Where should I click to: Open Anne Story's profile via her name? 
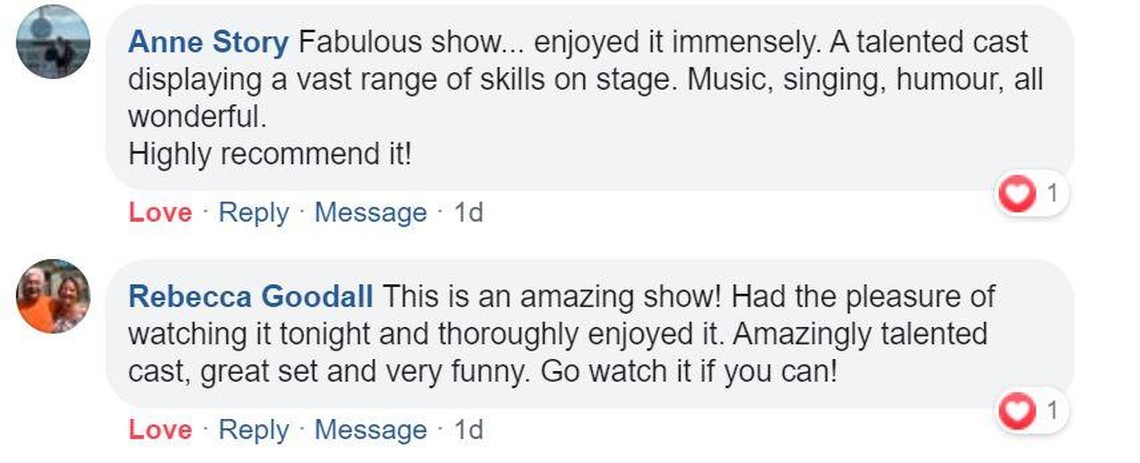pos(209,43)
